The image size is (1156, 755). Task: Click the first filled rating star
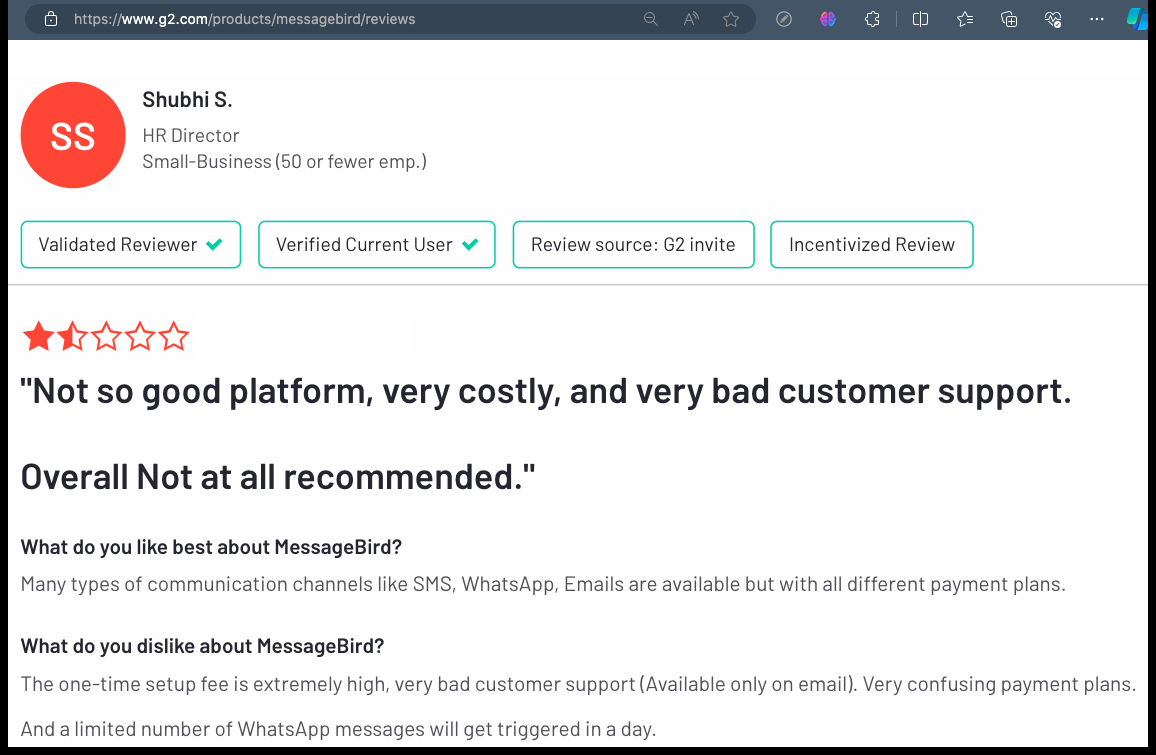pyautogui.click(x=38, y=336)
